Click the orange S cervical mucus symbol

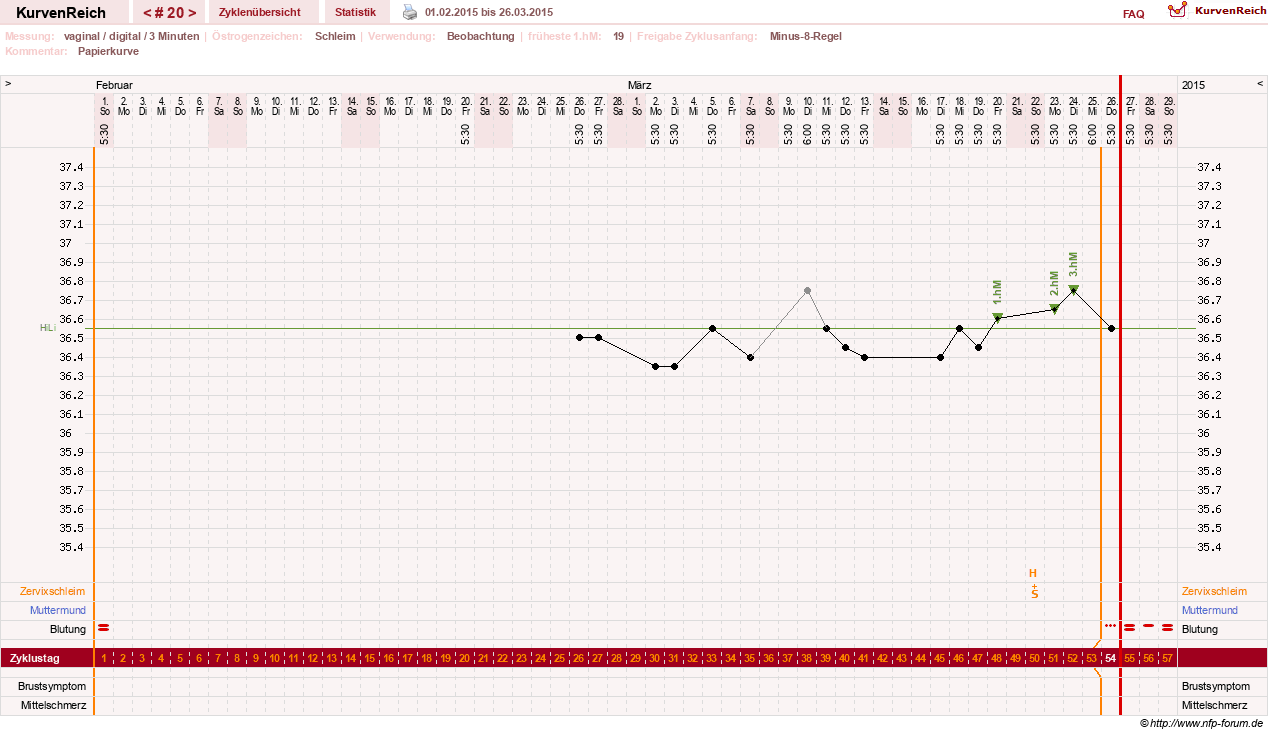click(x=1035, y=593)
